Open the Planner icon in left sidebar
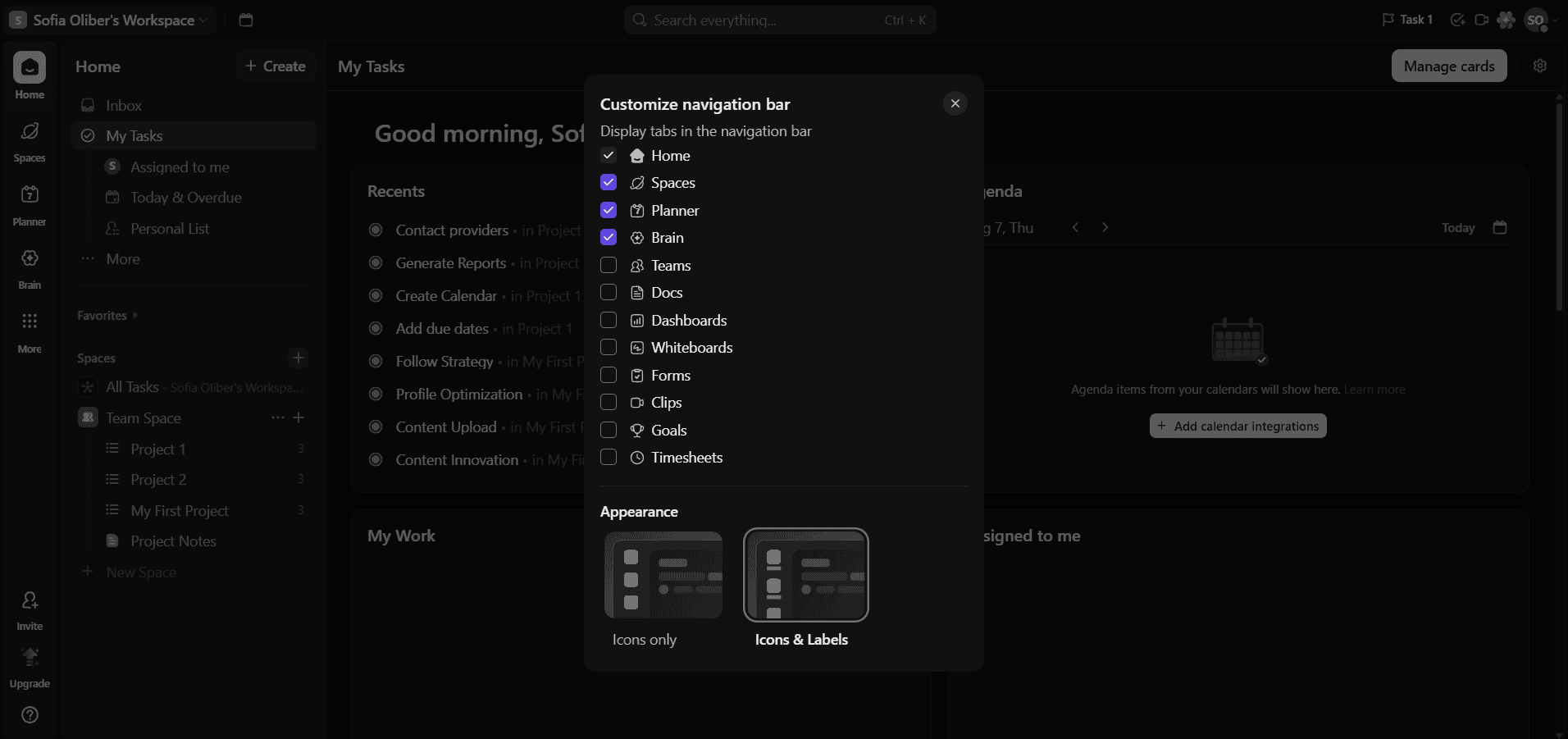 [30, 195]
